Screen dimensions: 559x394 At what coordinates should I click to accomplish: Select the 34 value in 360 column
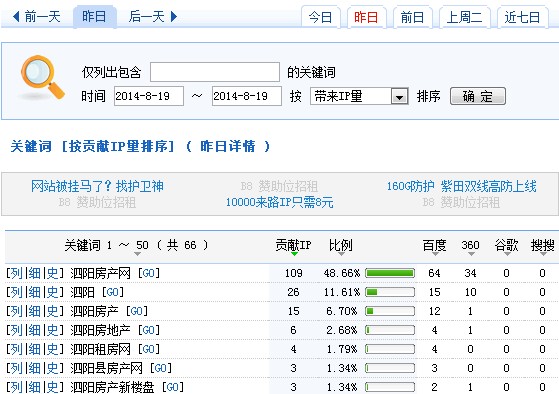point(471,273)
